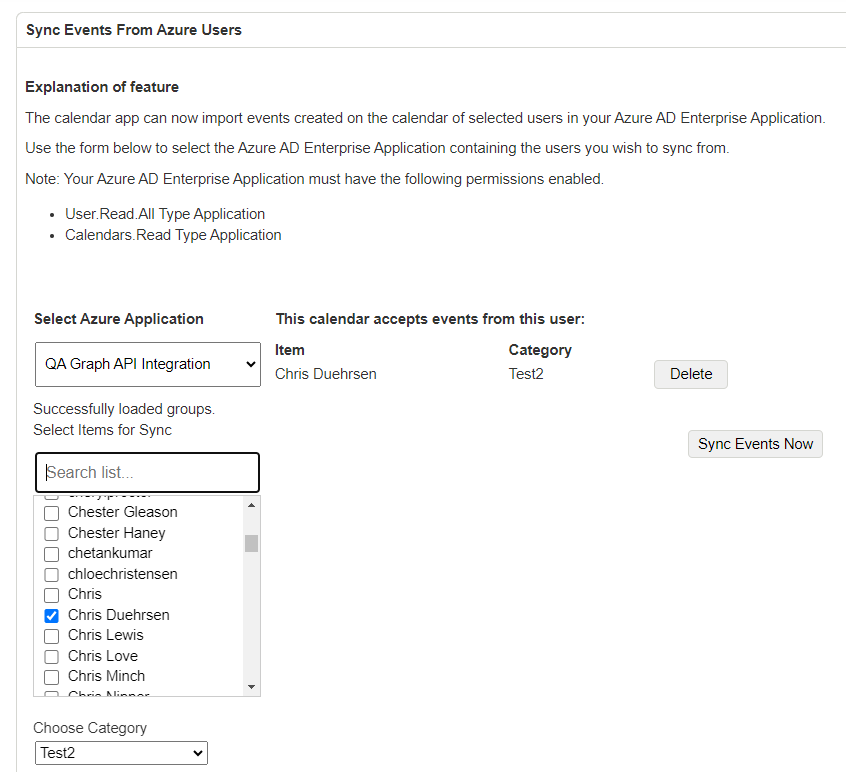This screenshot has height=772, width=846.
Task: Click the 'Category' column header
Action: point(540,350)
